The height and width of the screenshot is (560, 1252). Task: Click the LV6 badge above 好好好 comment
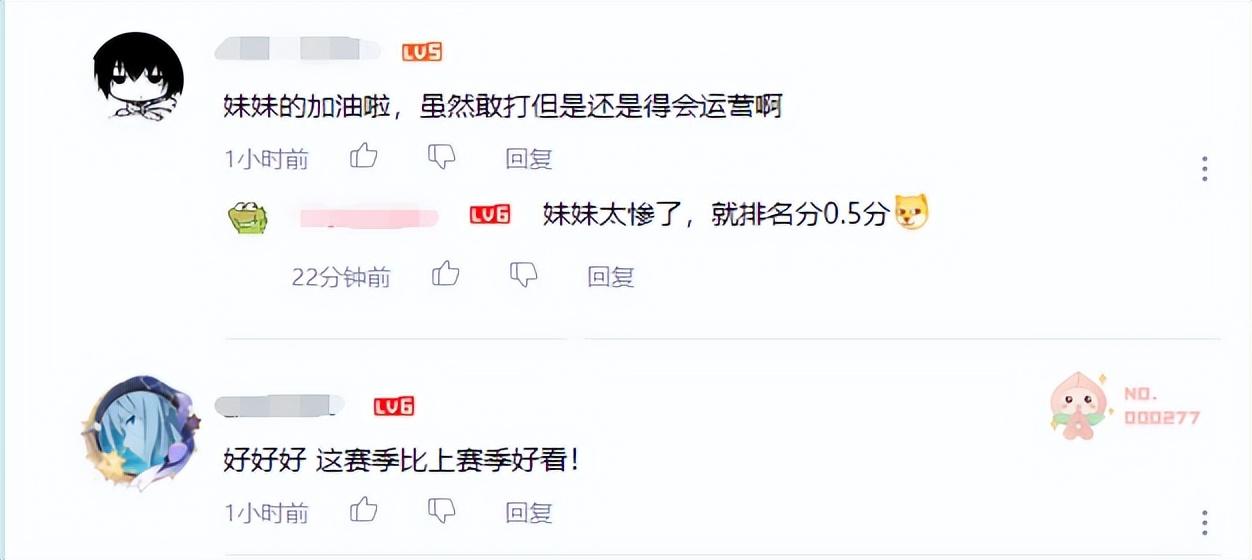394,406
